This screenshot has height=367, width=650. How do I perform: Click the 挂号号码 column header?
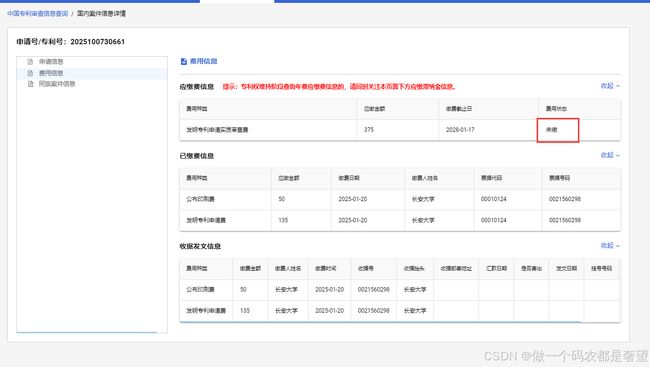[x=601, y=268]
